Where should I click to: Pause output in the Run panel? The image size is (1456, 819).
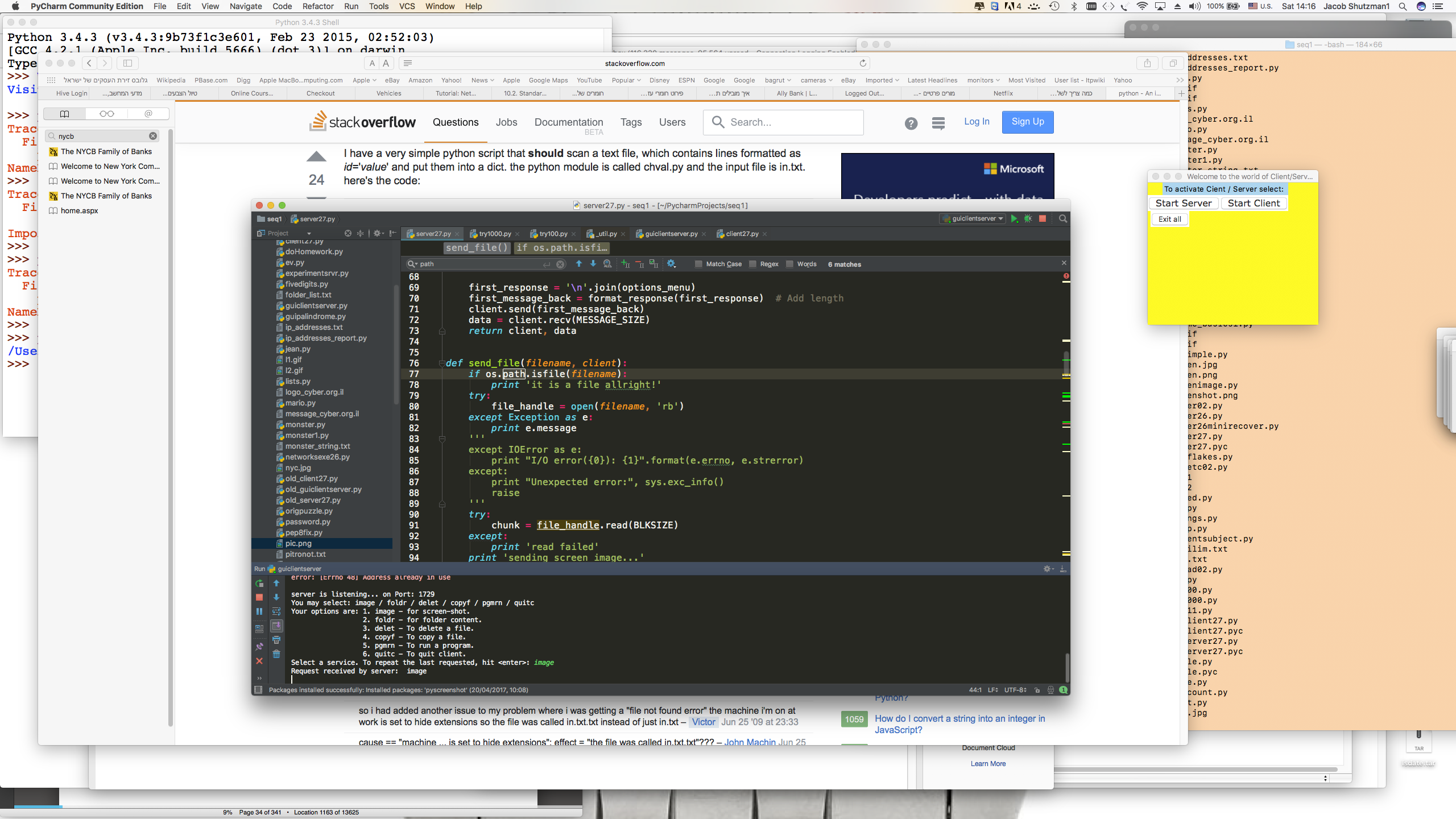pyautogui.click(x=259, y=611)
